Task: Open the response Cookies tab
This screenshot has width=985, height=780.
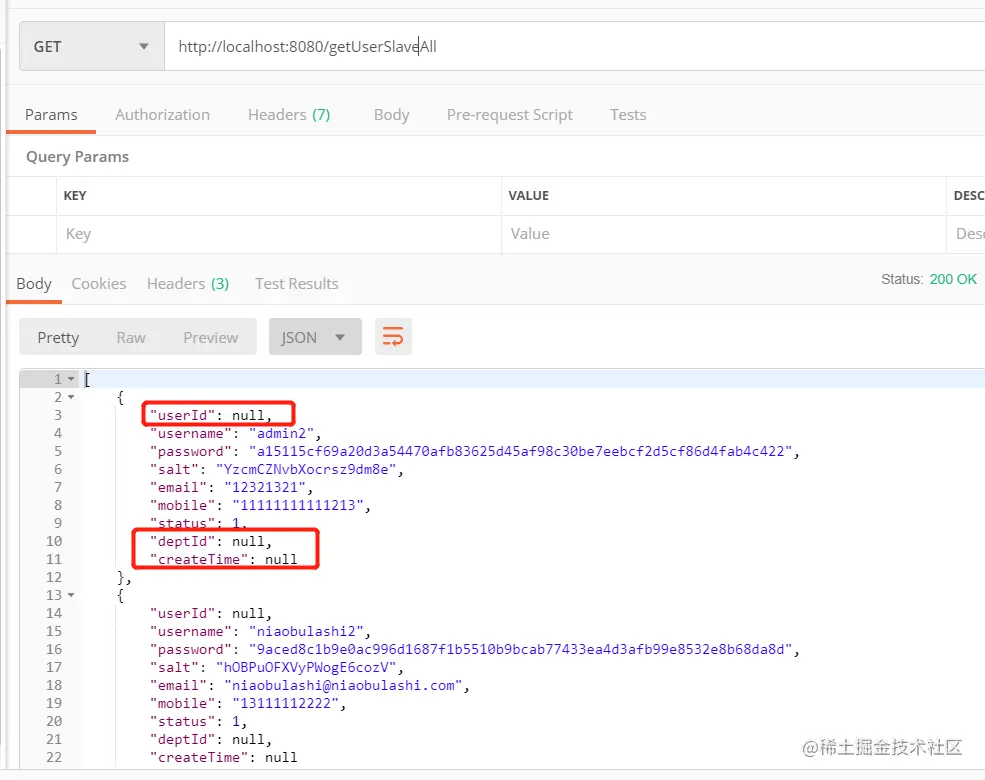Action: [99, 284]
